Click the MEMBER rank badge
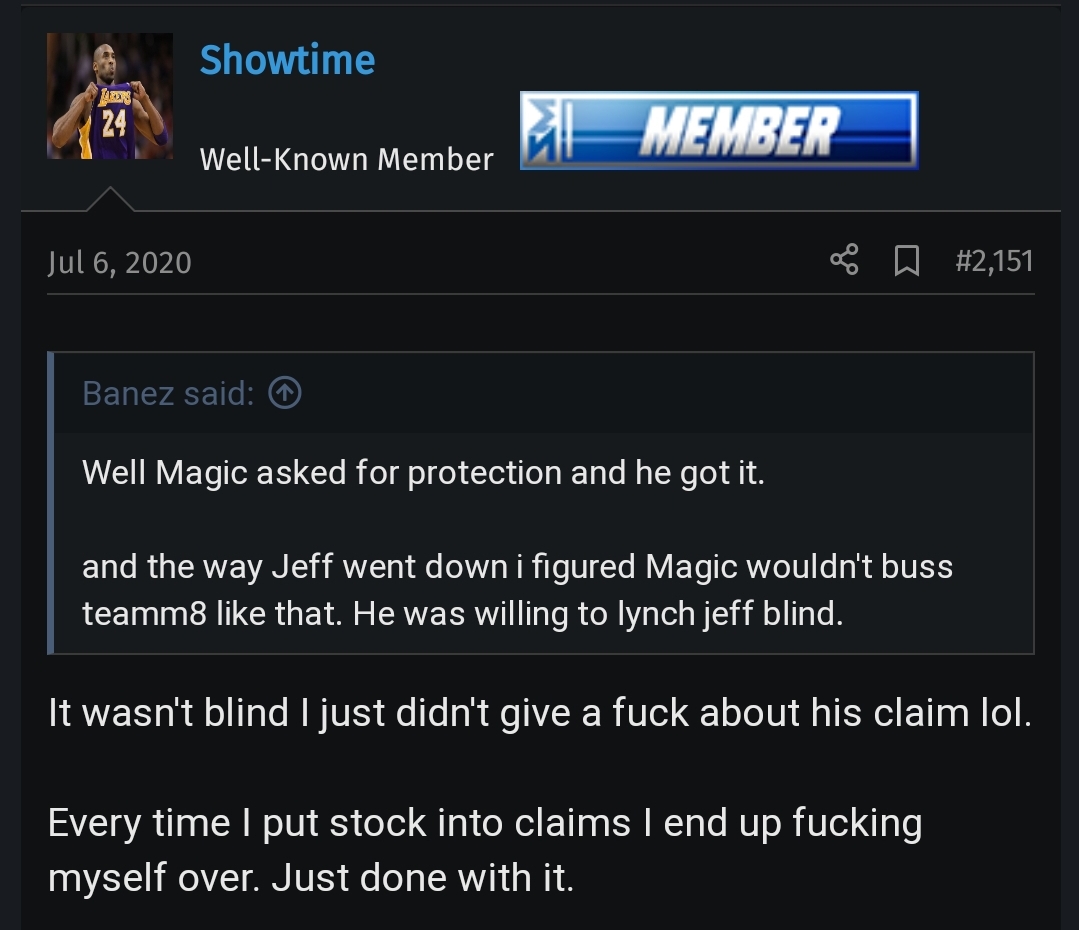The image size is (1079, 930). coord(738,131)
